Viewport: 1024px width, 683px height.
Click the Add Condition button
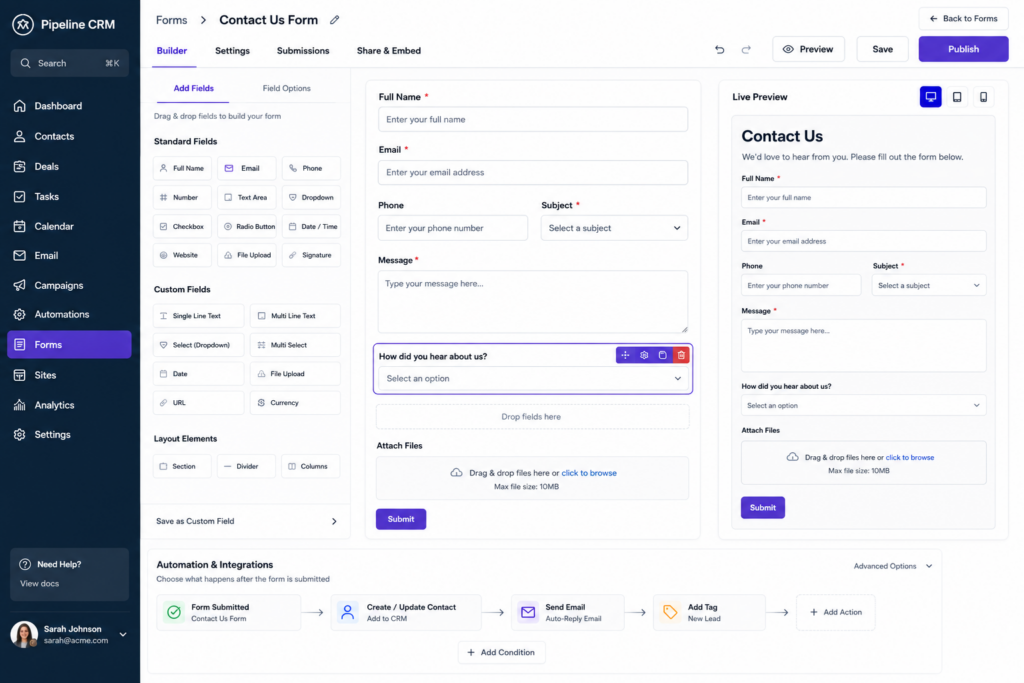pos(502,652)
